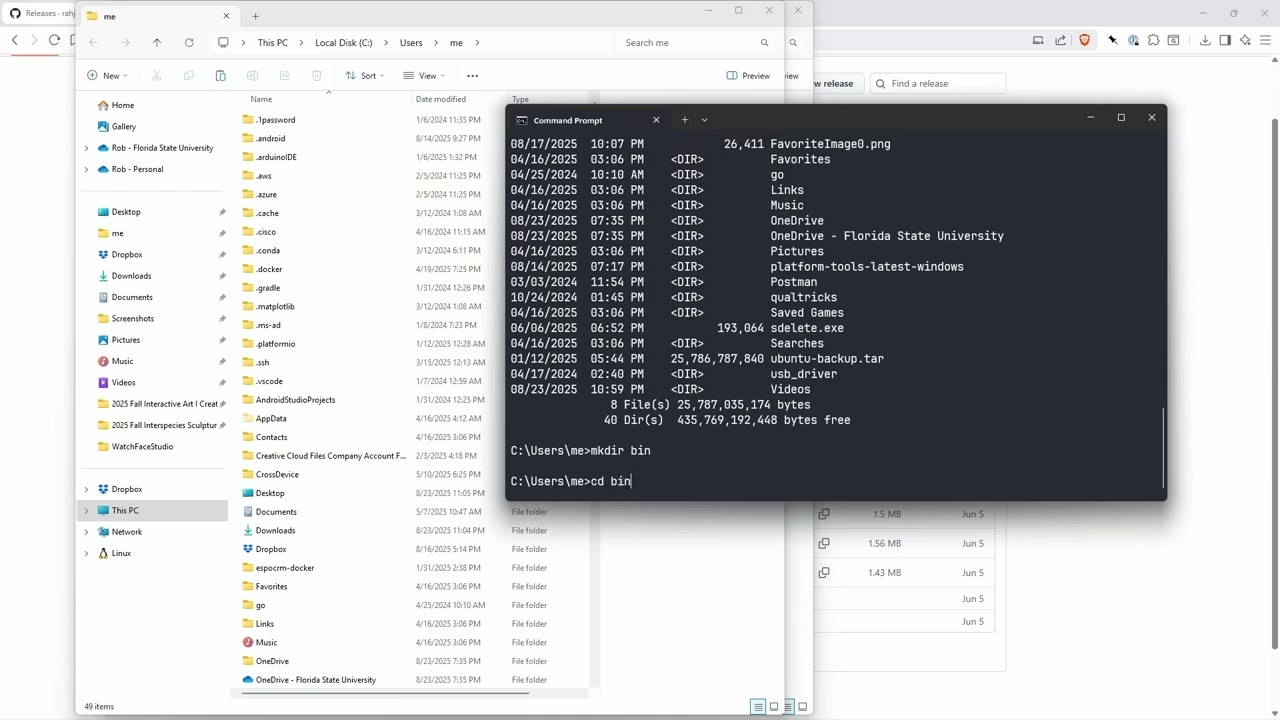Add a new File Explorer tab
Image resolution: width=1280 pixels, height=720 pixels.
pyautogui.click(x=255, y=16)
